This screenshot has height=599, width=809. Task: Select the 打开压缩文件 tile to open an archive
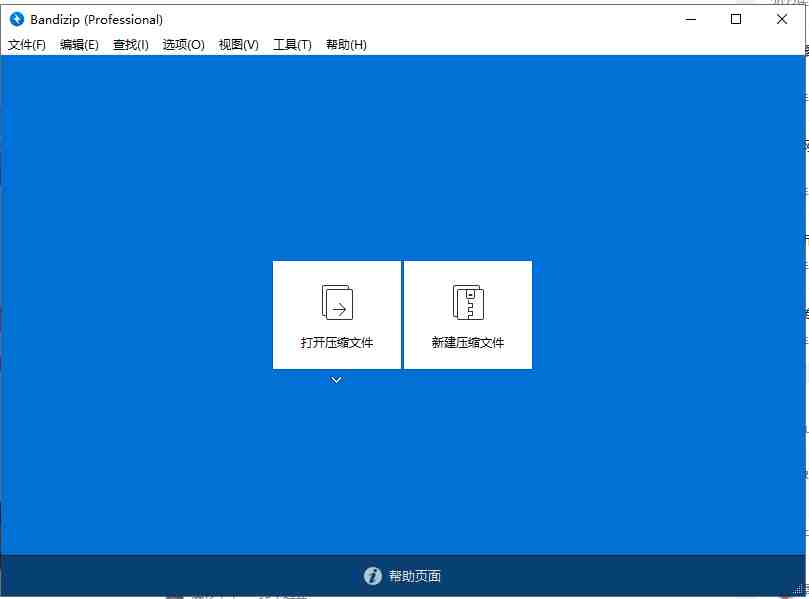coord(336,314)
